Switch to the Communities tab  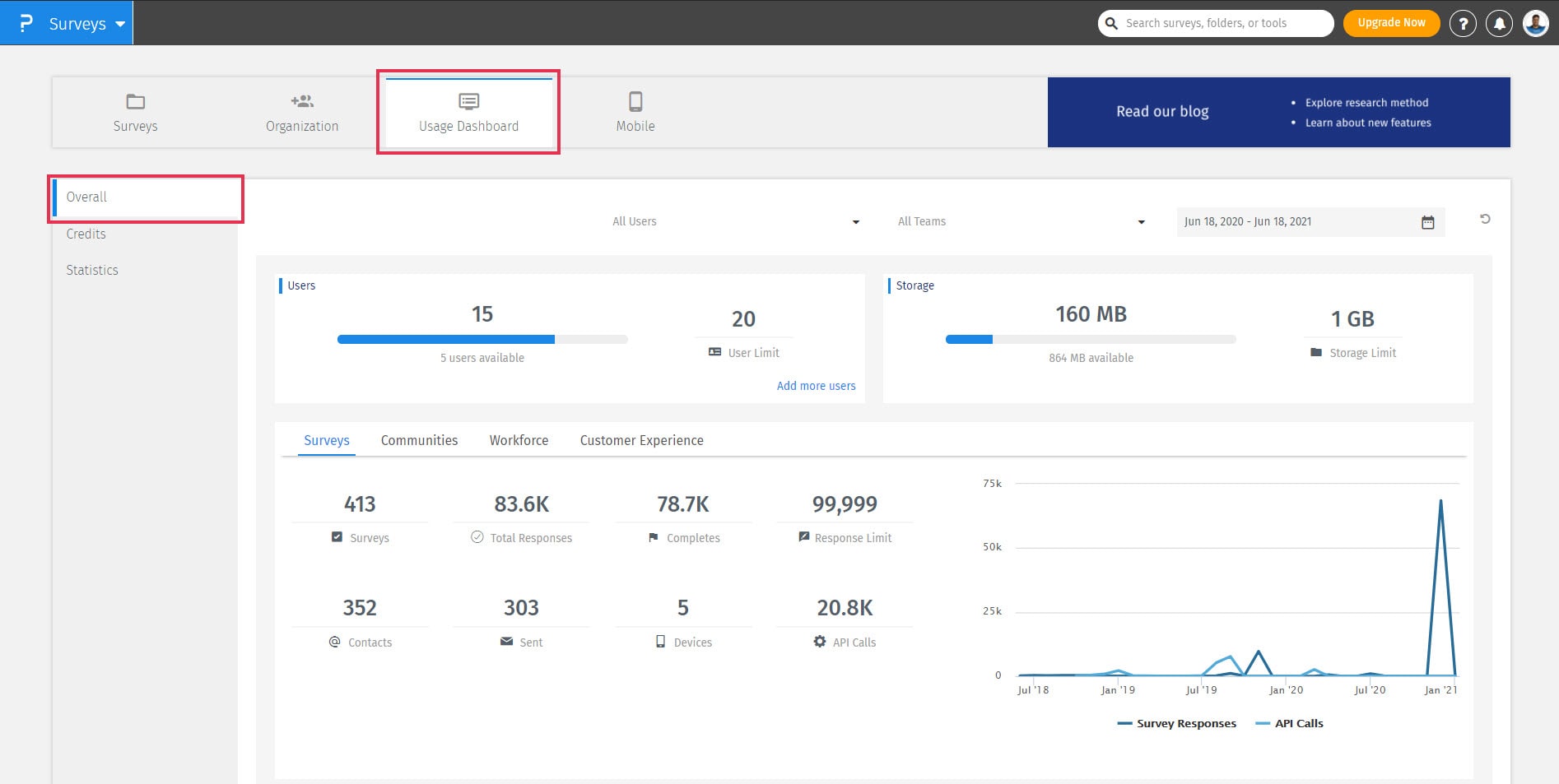pos(419,441)
